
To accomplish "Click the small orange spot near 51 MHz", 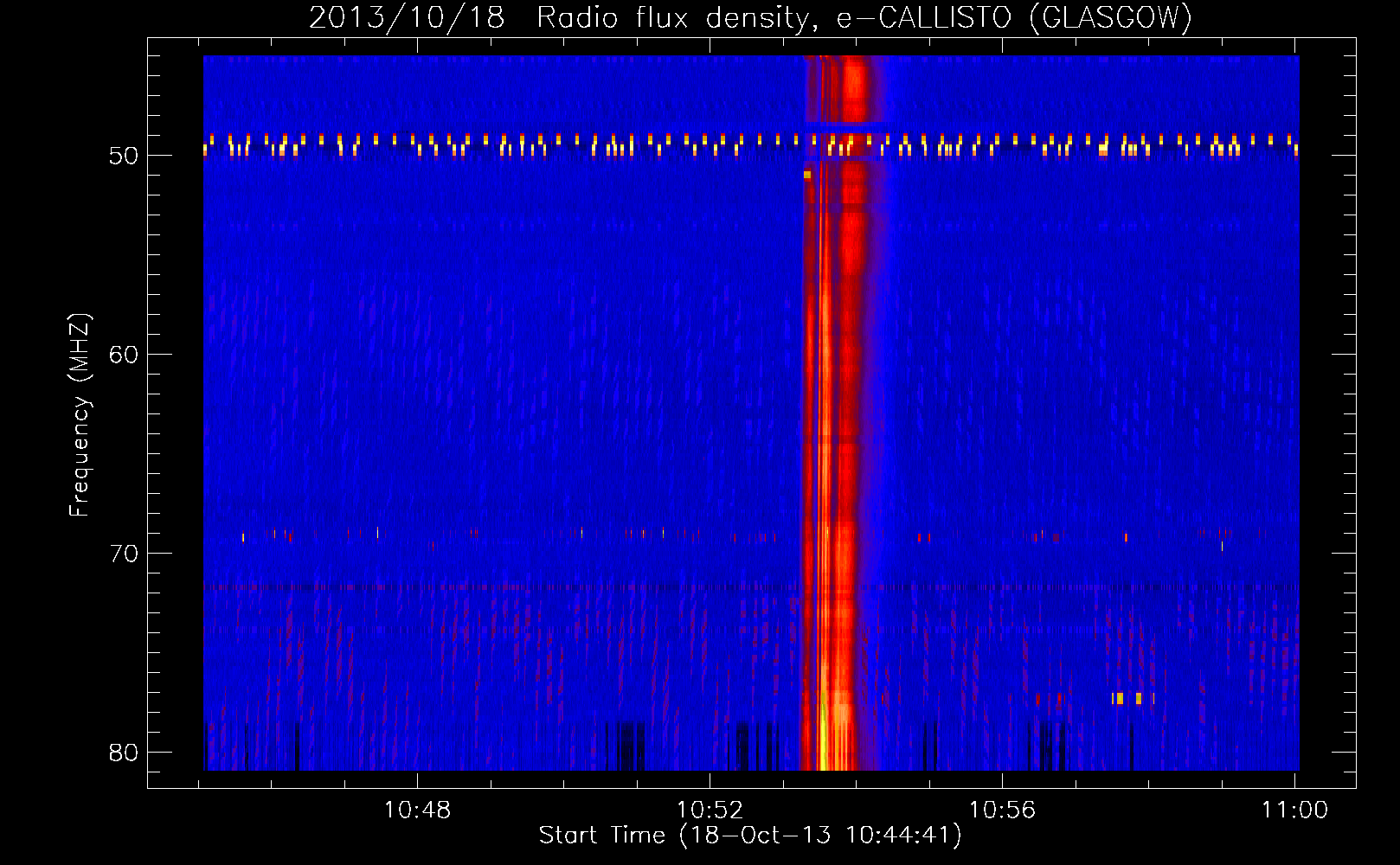I will (x=807, y=175).
